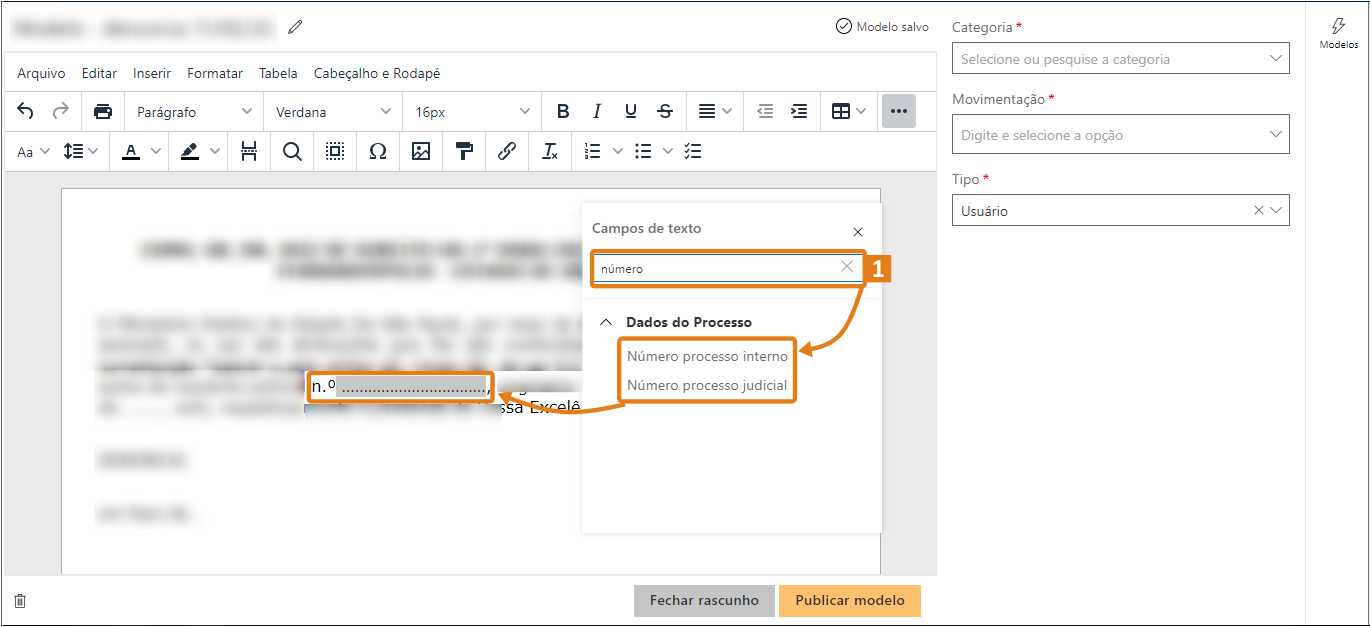
Task: Select the Insert image icon
Action: coord(421,151)
